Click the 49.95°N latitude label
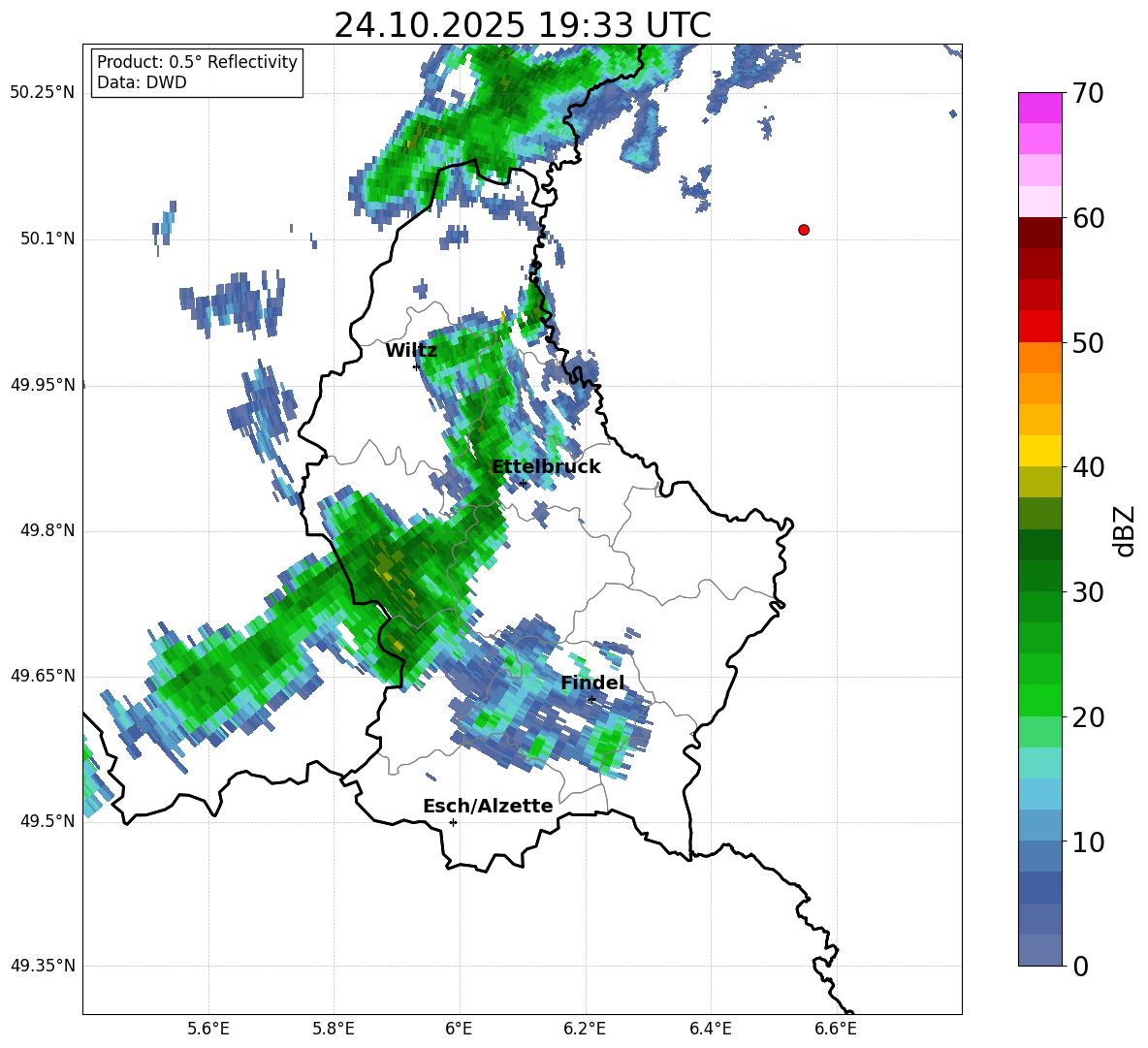This screenshot has height=1048, width=1148. point(43,385)
